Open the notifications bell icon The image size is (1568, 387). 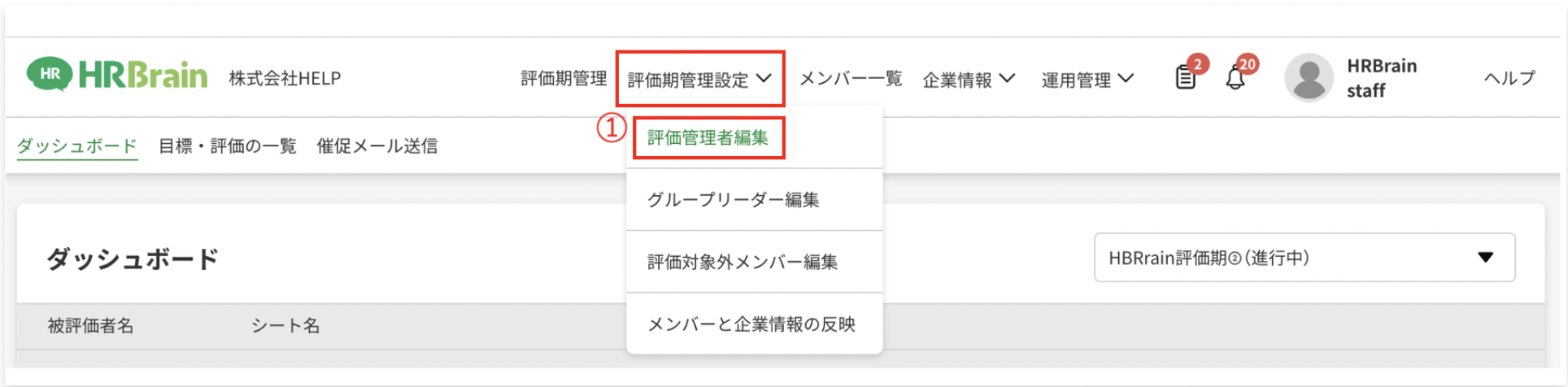(1235, 78)
